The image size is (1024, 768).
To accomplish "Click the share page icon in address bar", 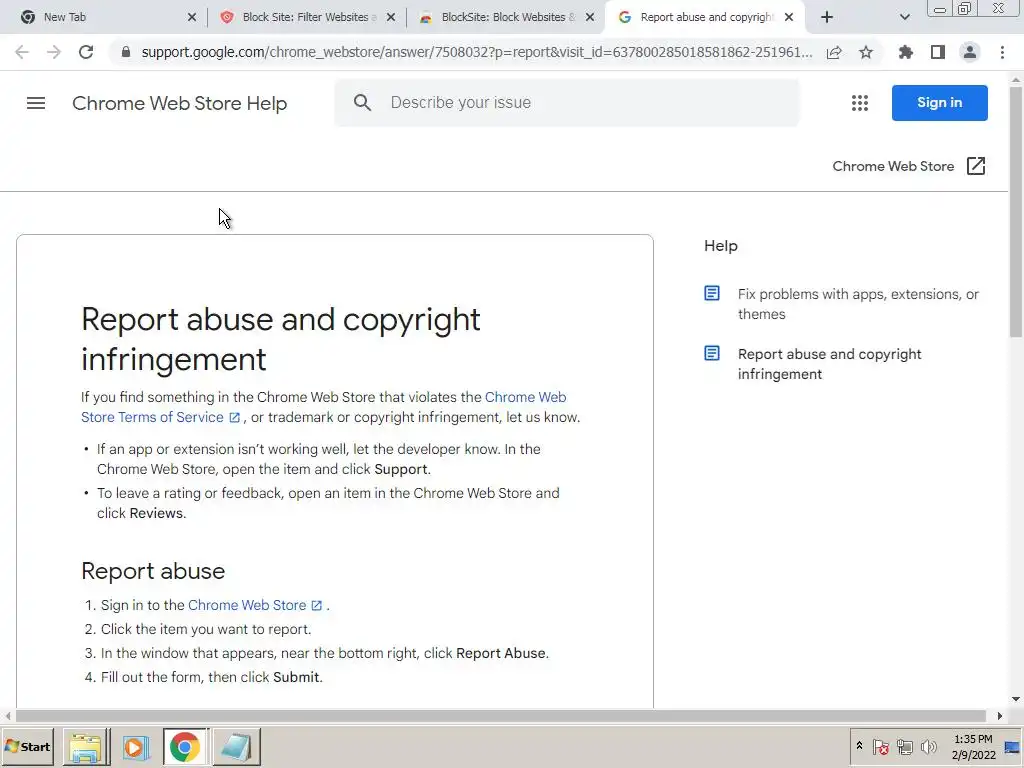I will pyautogui.click(x=834, y=52).
